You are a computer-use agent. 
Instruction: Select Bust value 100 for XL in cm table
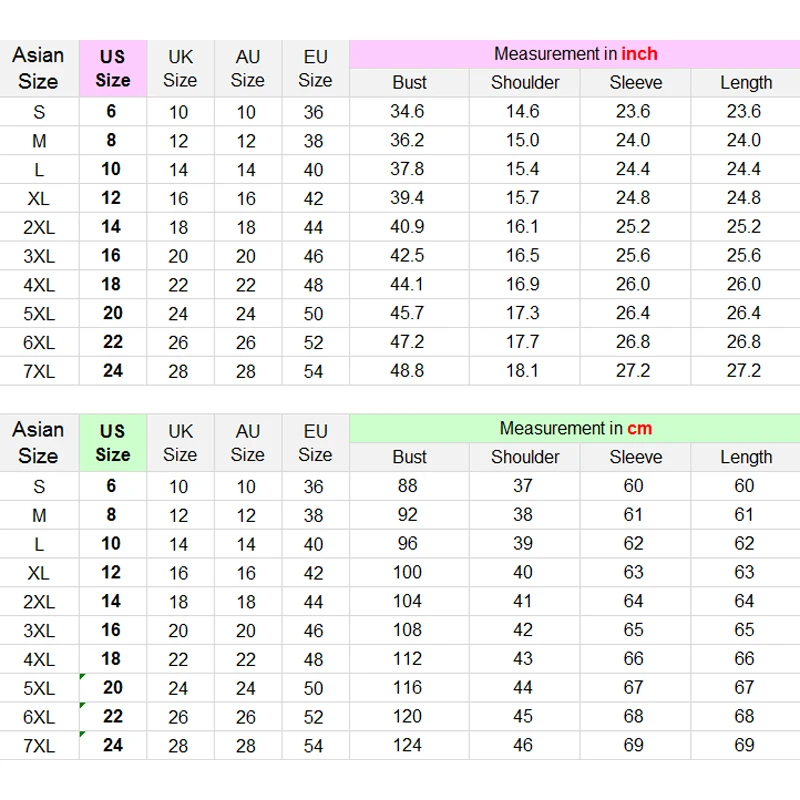(x=407, y=572)
